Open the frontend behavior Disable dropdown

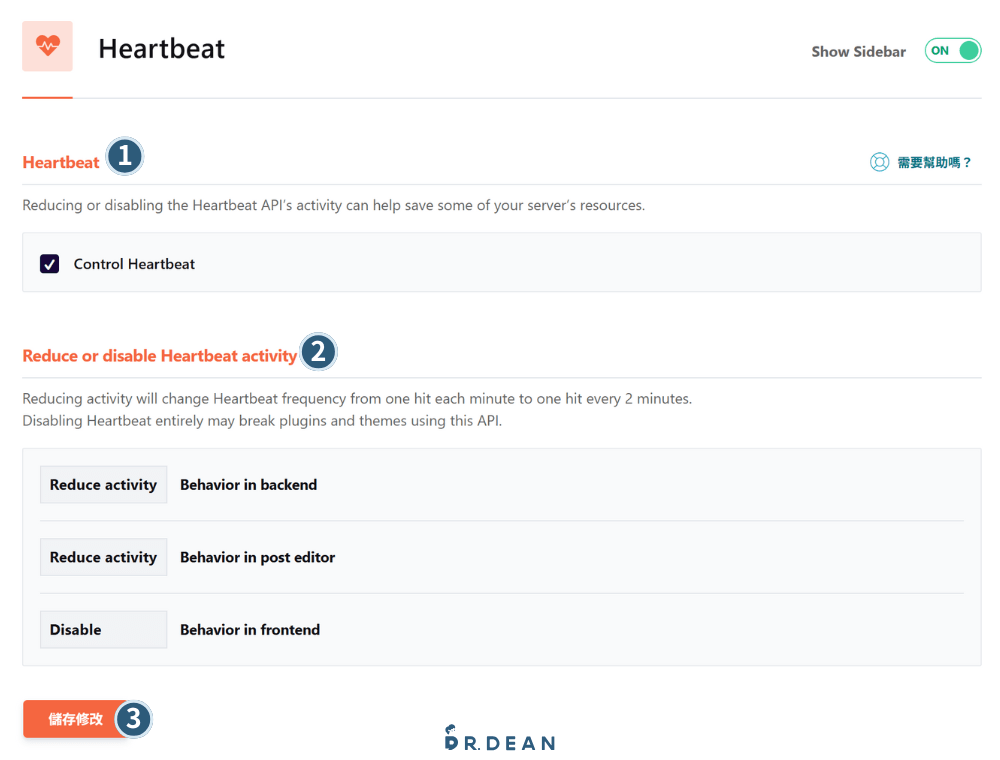[x=103, y=630]
